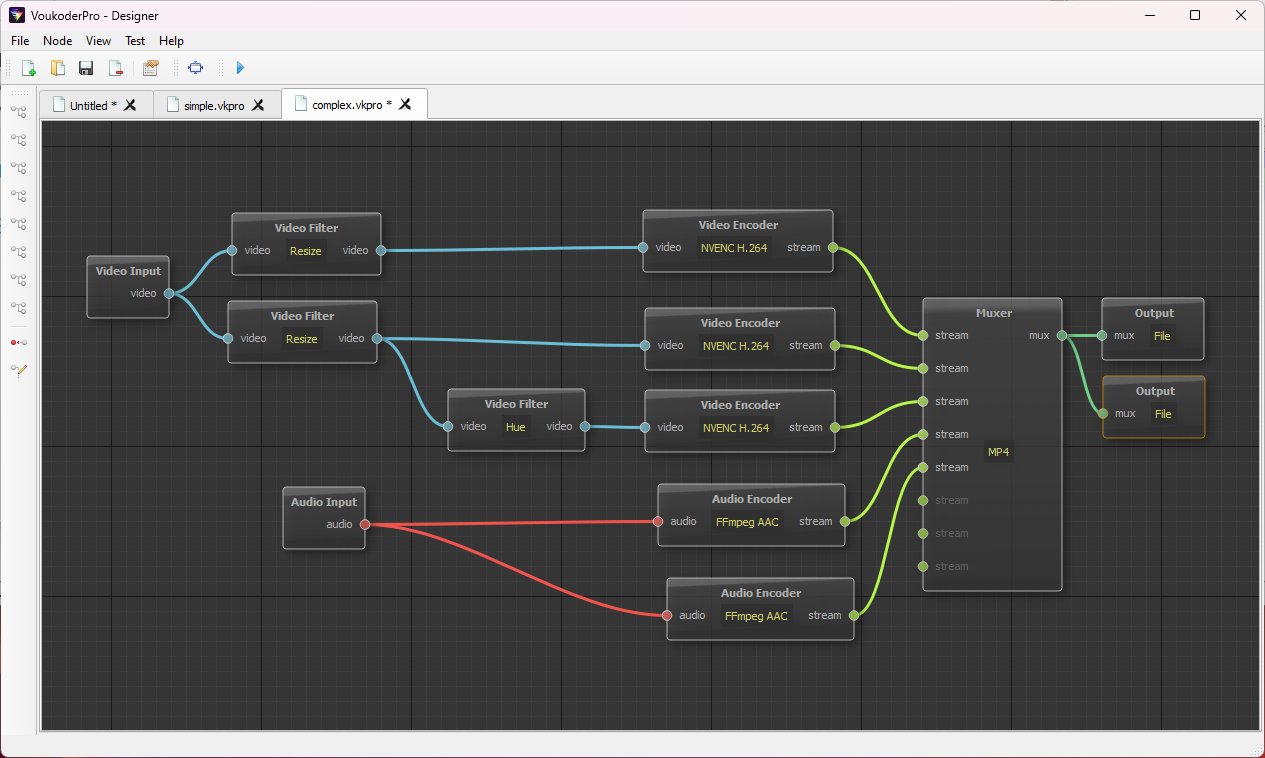Click the blue fit-to-view icon

point(195,68)
